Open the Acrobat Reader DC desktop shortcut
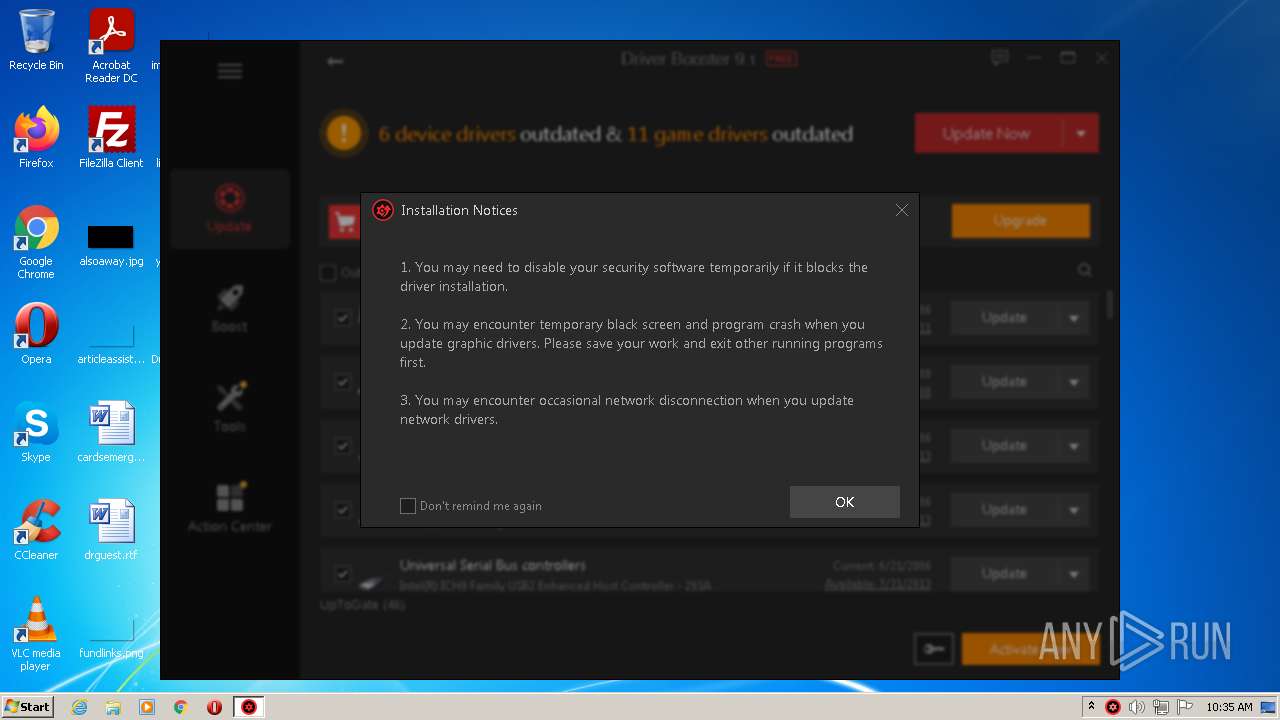This screenshot has height=720, width=1280. (111, 46)
